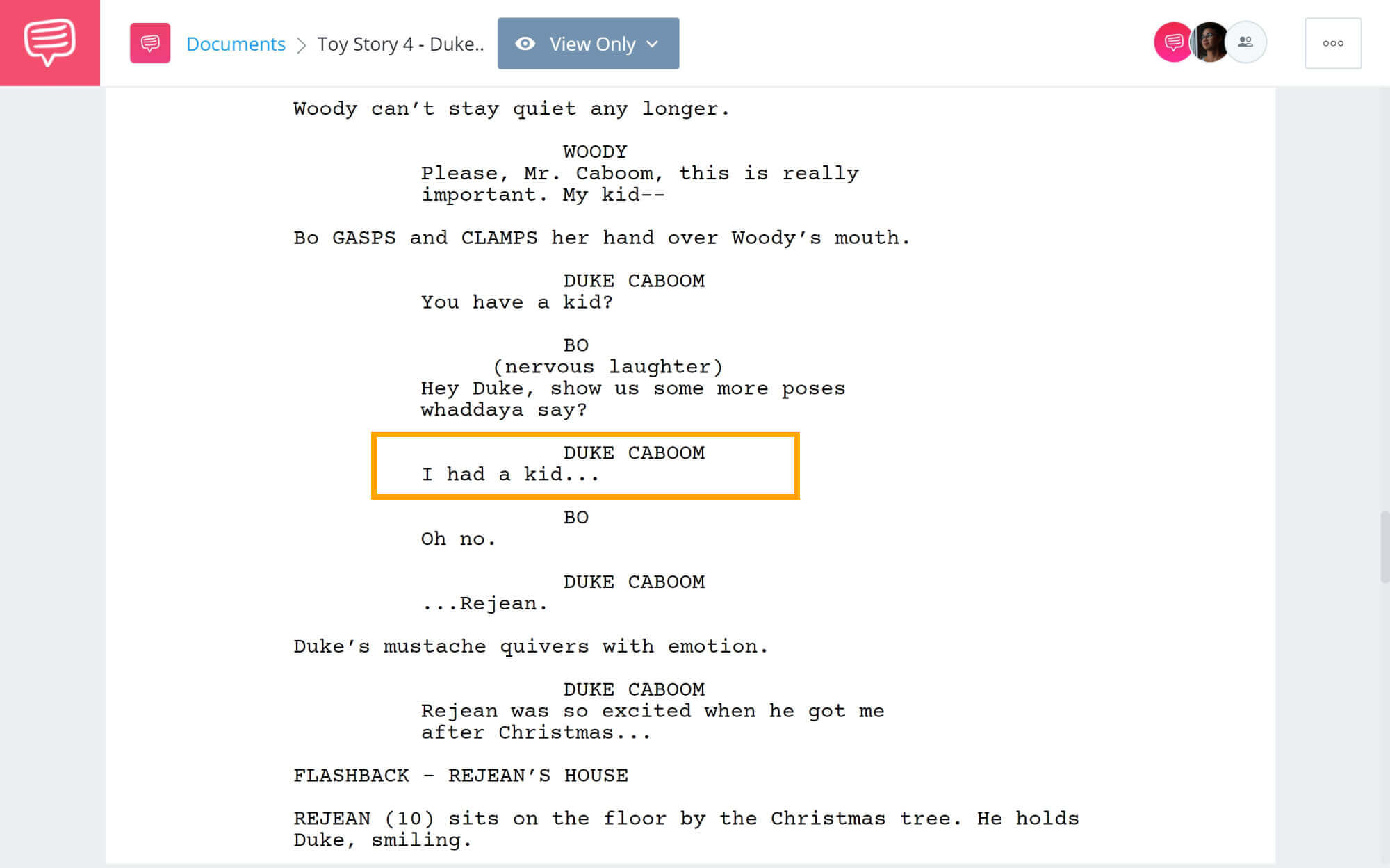Open the Documents section icon

[x=149, y=43]
